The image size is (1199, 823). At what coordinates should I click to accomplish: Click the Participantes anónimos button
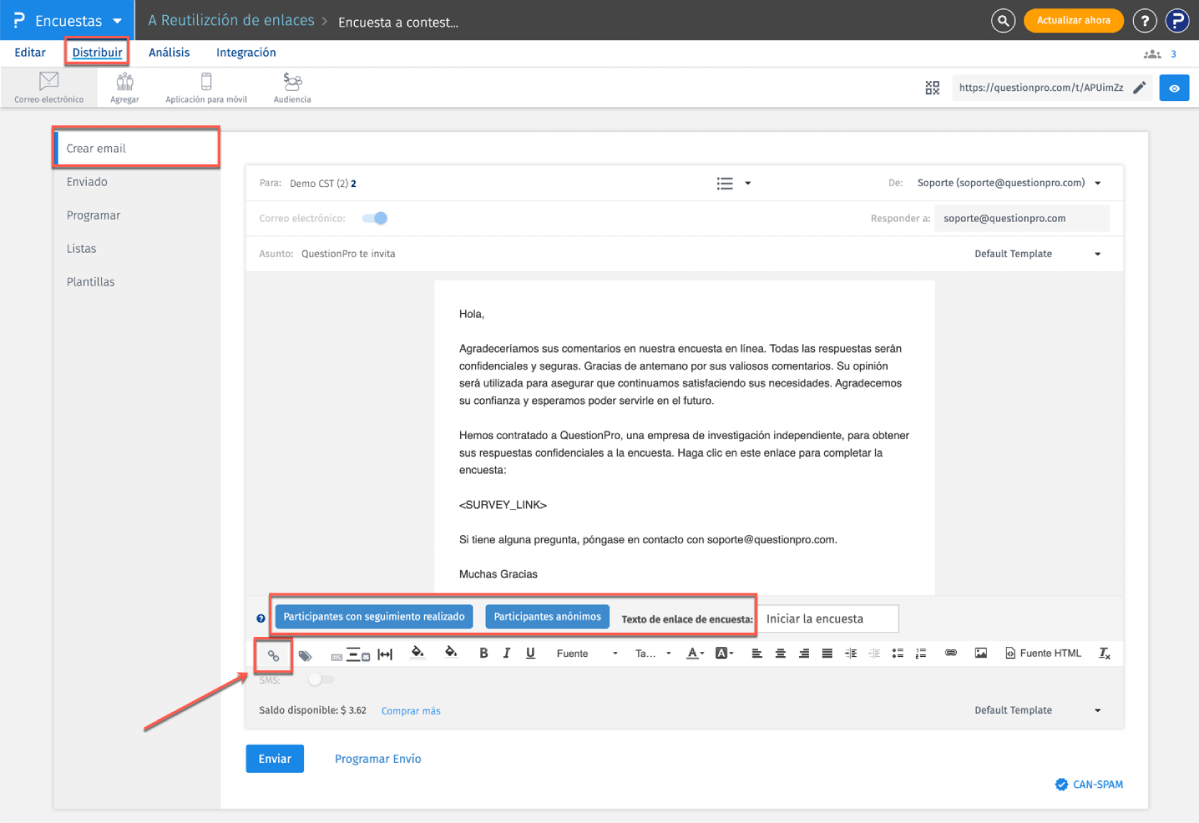click(548, 616)
